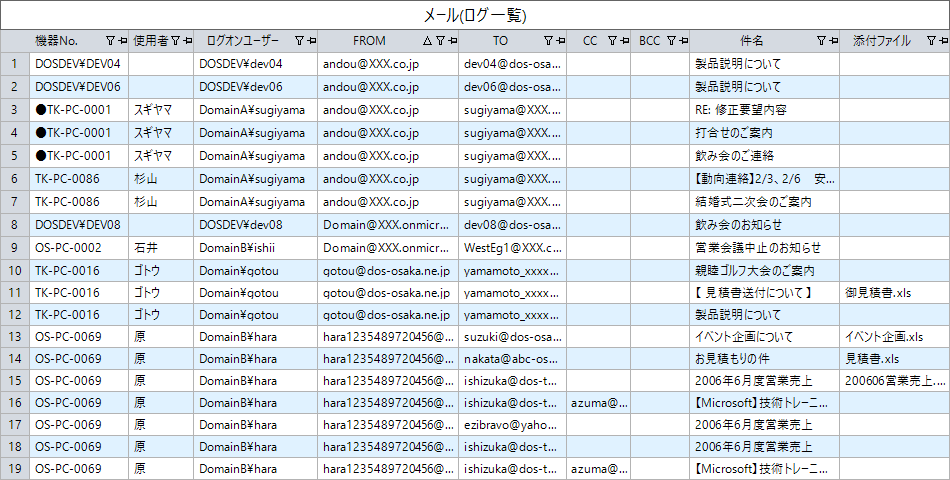Select row 8 via its row number header

point(15,225)
